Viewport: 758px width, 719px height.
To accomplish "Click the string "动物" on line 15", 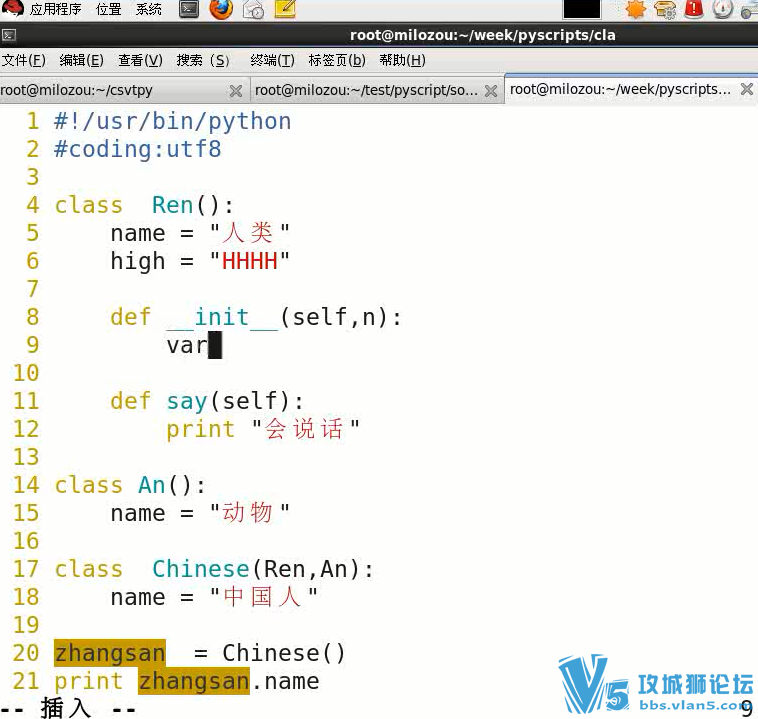I will (249, 513).
